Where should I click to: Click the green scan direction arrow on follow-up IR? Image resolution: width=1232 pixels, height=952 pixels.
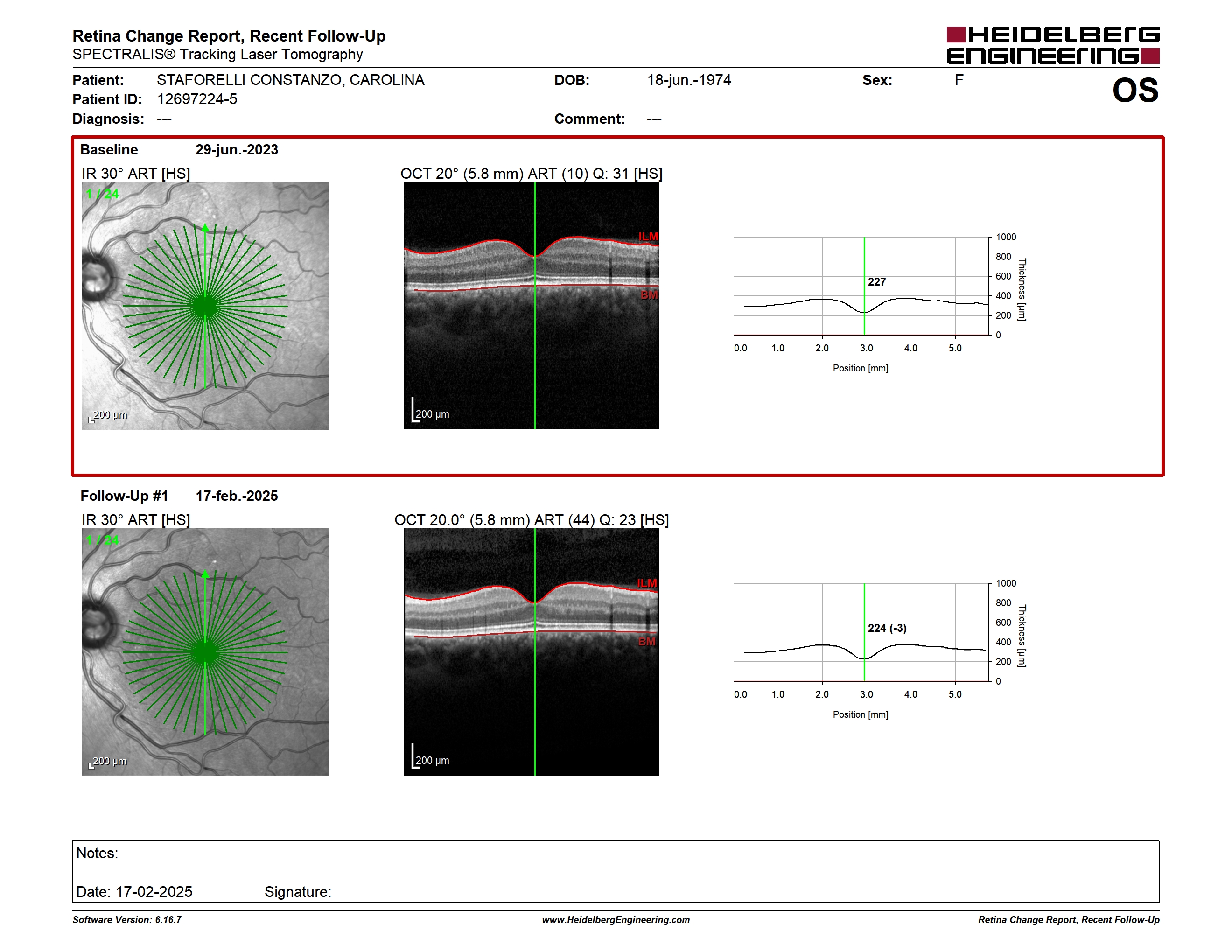pos(205,574)
